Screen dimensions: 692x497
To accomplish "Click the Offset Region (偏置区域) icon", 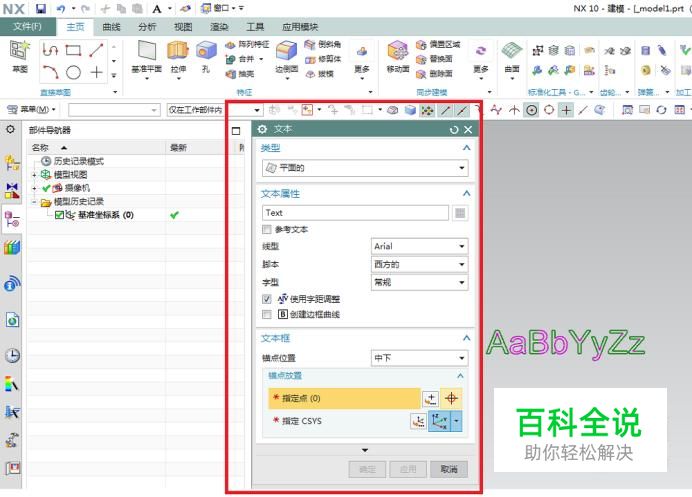I will (421, 44).
